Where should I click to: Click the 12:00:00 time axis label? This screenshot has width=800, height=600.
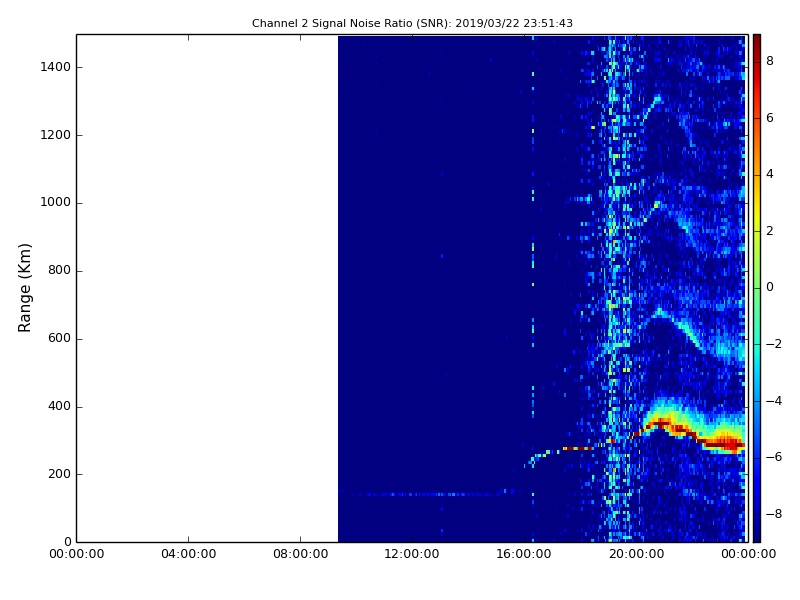point(412,554)
